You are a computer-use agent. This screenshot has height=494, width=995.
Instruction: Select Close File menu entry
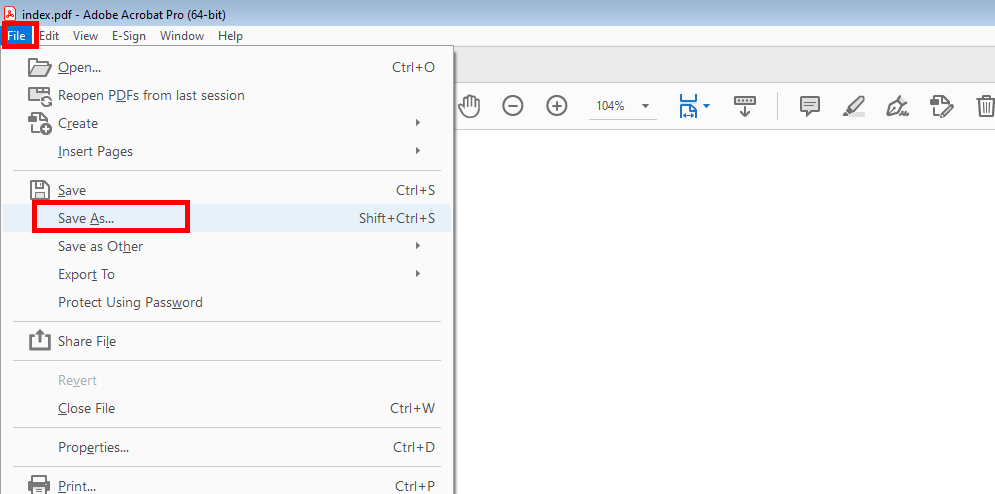coord(227,408)
